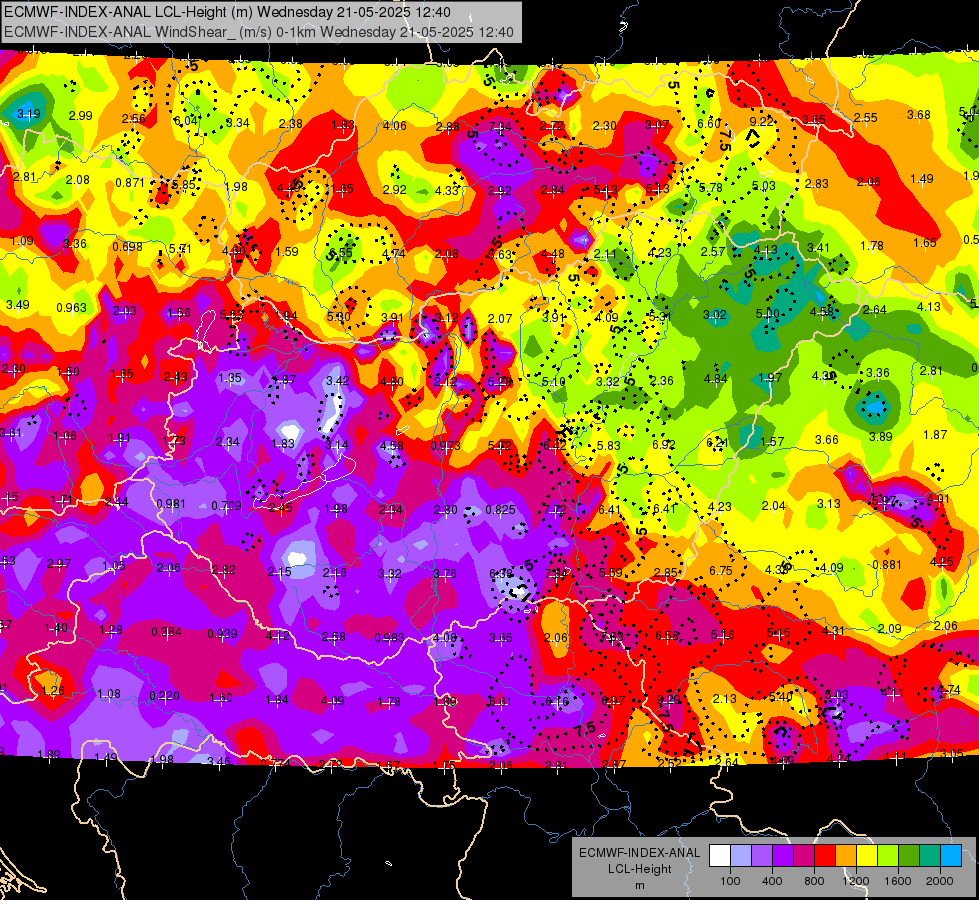The image size is (979, 900).
Task: Click the wind shear value 0.871
Action: (130, 182)
